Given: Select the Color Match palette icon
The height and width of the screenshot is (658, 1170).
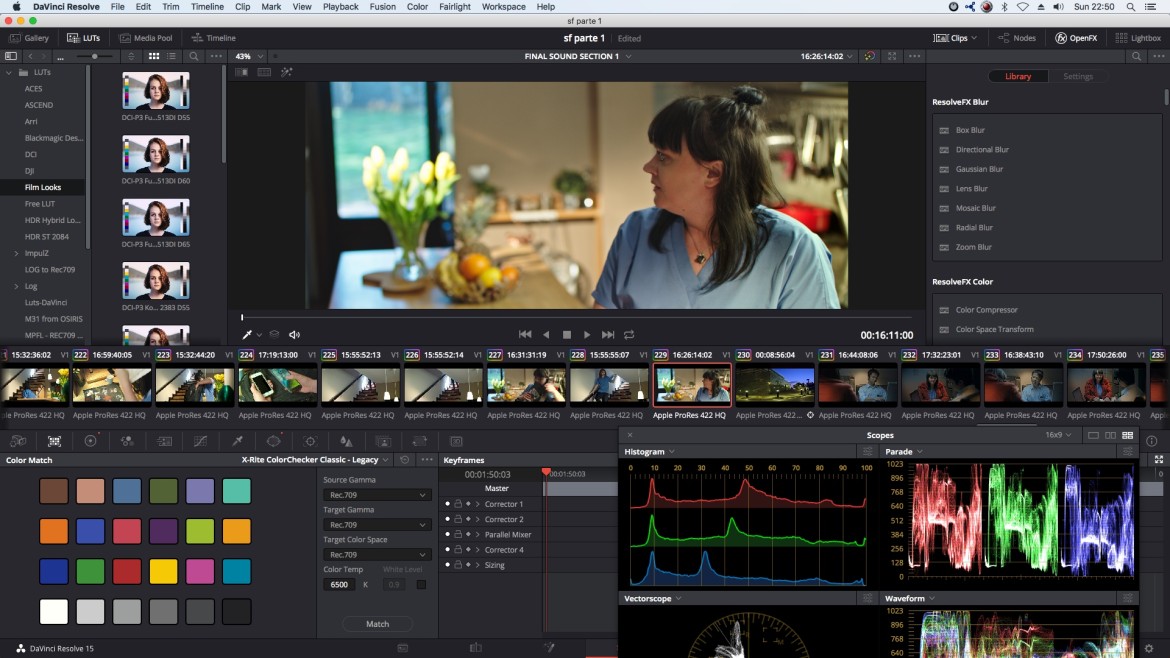Looking at the screenshot, I should pyautogui.click(x=54, y=441).
